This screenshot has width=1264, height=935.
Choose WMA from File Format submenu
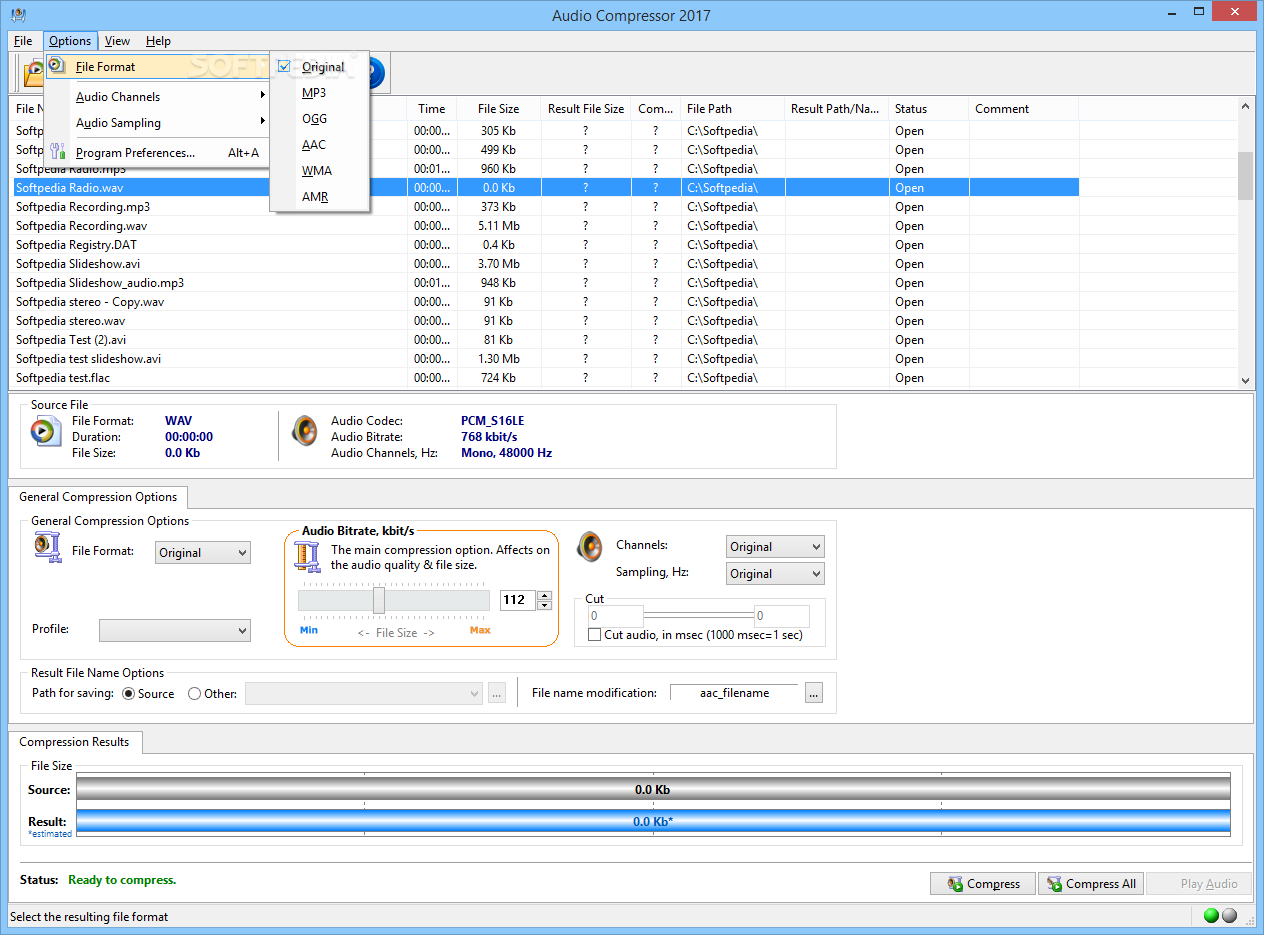[x=320, y=171]
